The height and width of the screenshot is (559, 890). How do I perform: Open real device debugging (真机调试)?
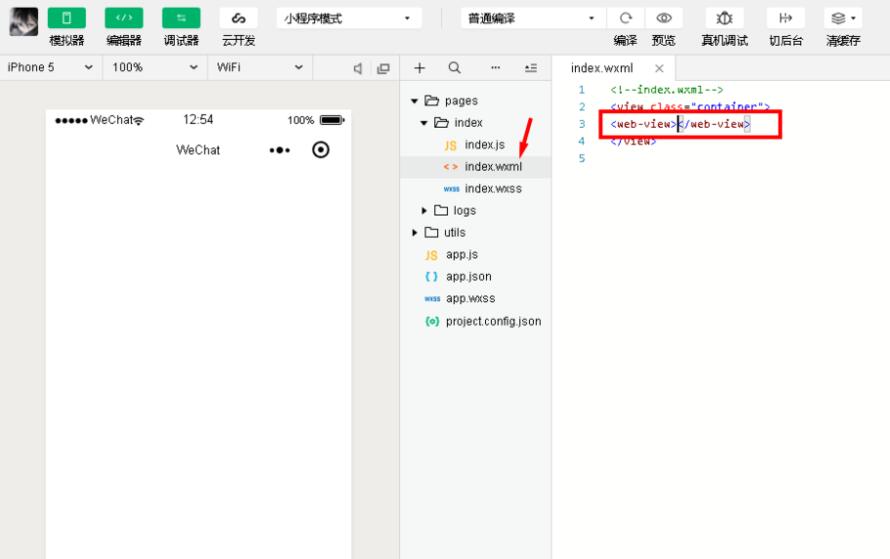pos(724,19)
